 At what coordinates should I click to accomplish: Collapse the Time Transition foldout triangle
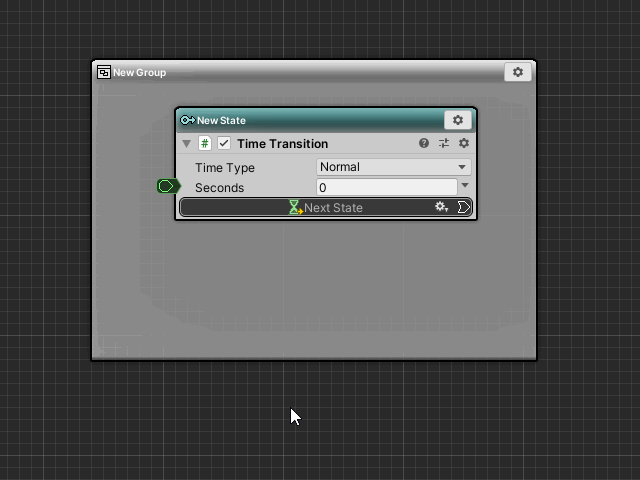pos(186,144)
